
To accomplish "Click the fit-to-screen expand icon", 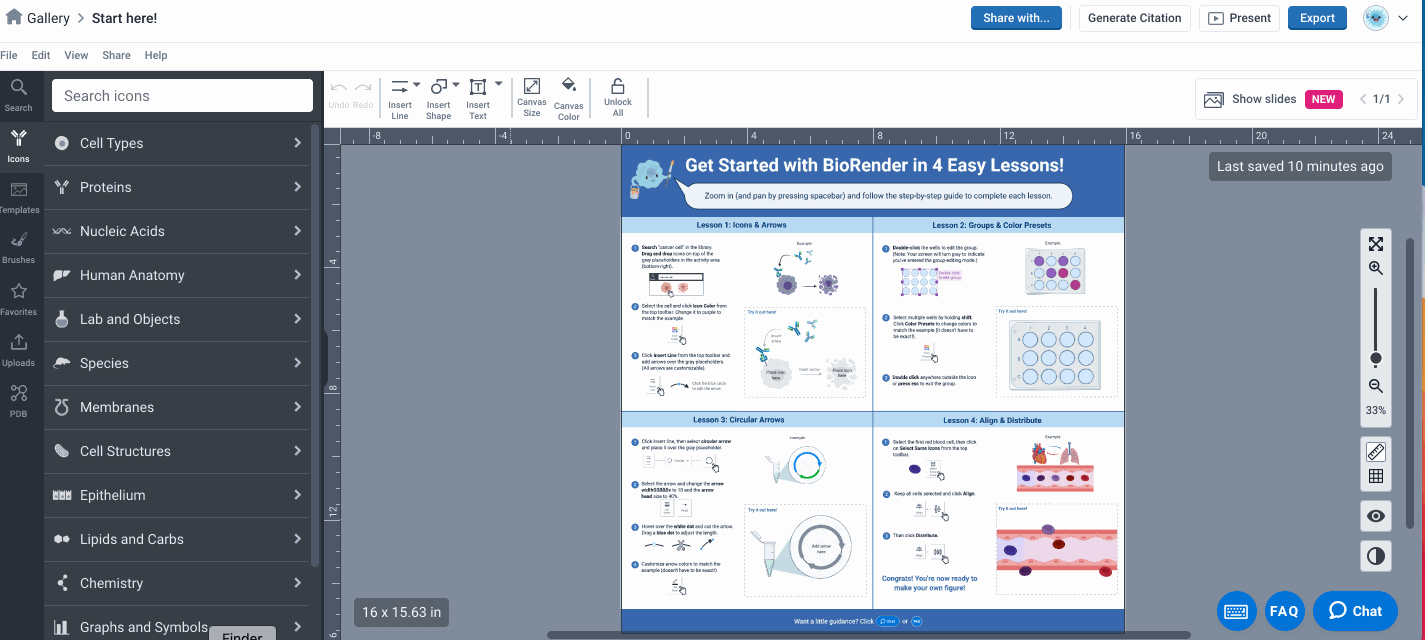I will [x=1376, y=244].
